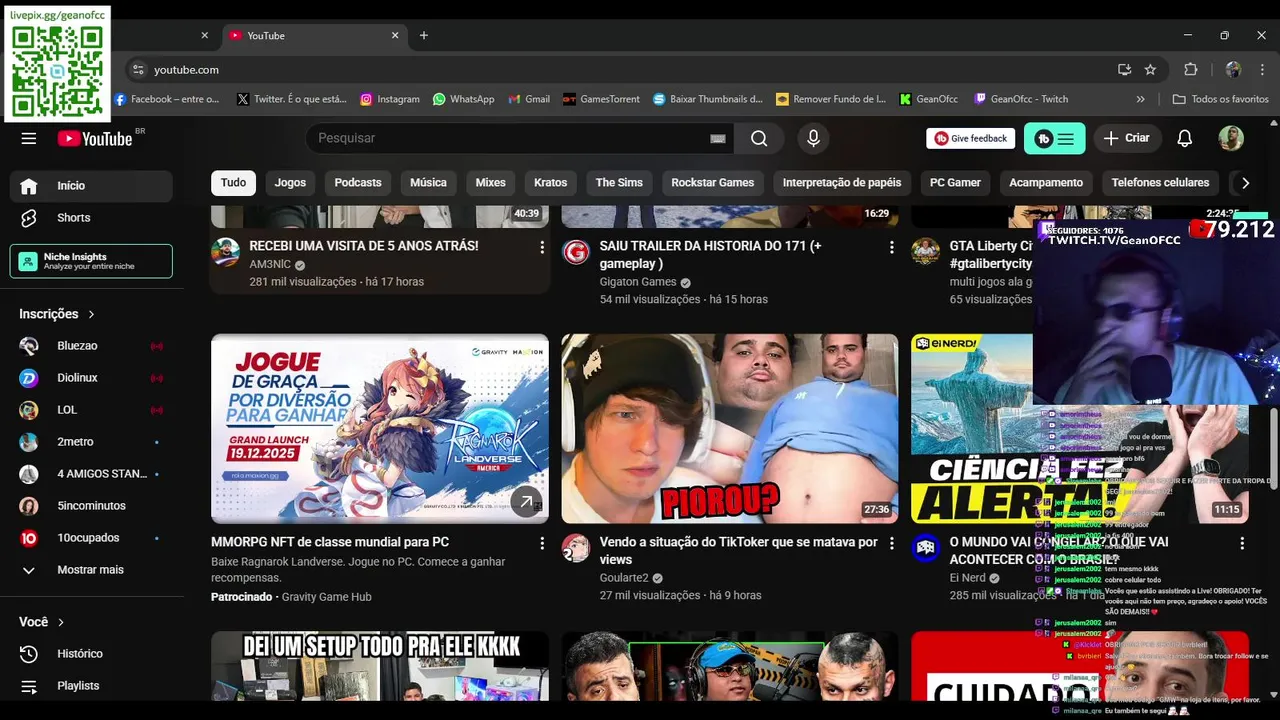Play the DEI UM SETUP TODO PRA ELE thumbnail
Viewport: 1280px width, 720px height.
pyautogui.click(x=380, y=666)
